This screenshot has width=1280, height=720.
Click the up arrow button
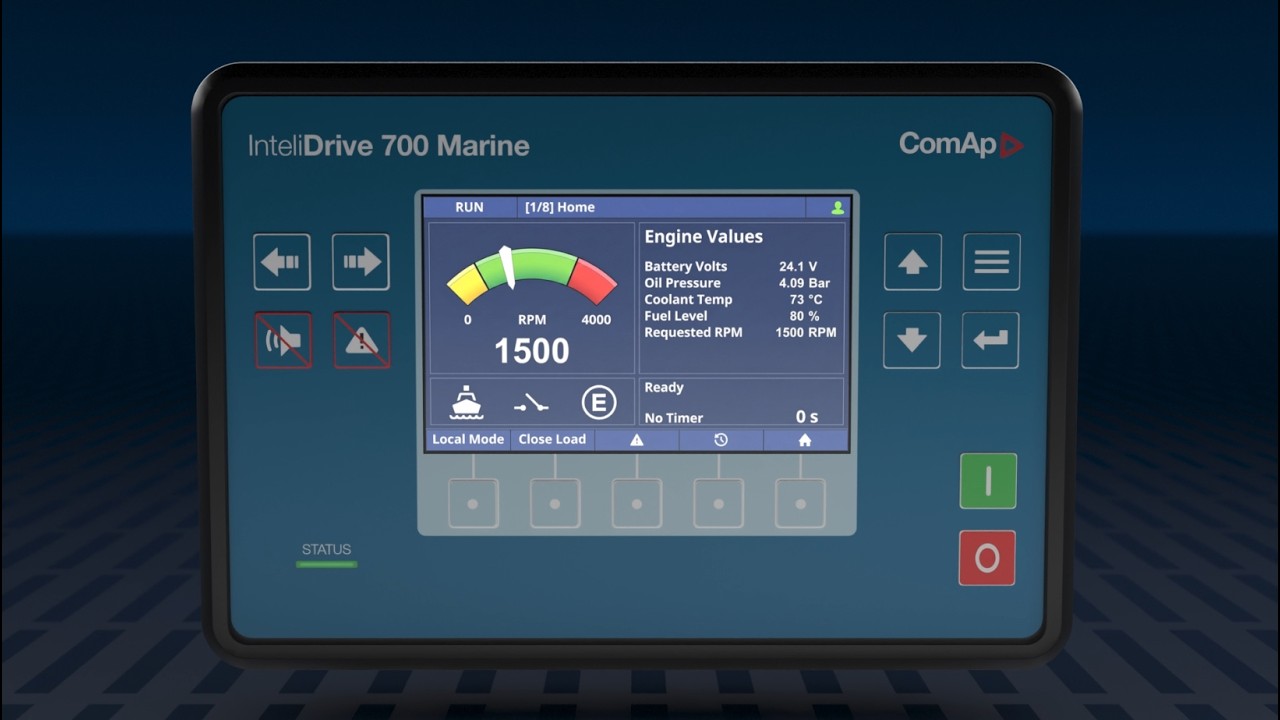912,262
